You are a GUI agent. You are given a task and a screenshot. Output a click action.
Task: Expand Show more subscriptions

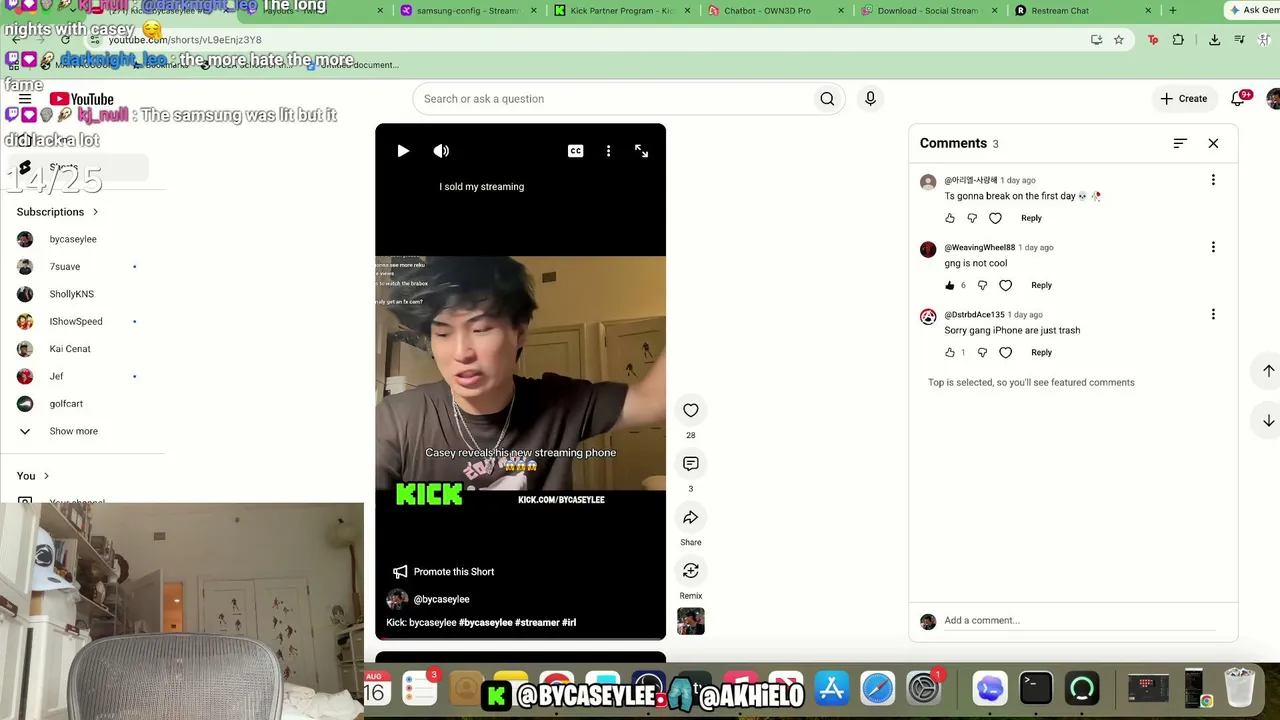click(74, 431)
